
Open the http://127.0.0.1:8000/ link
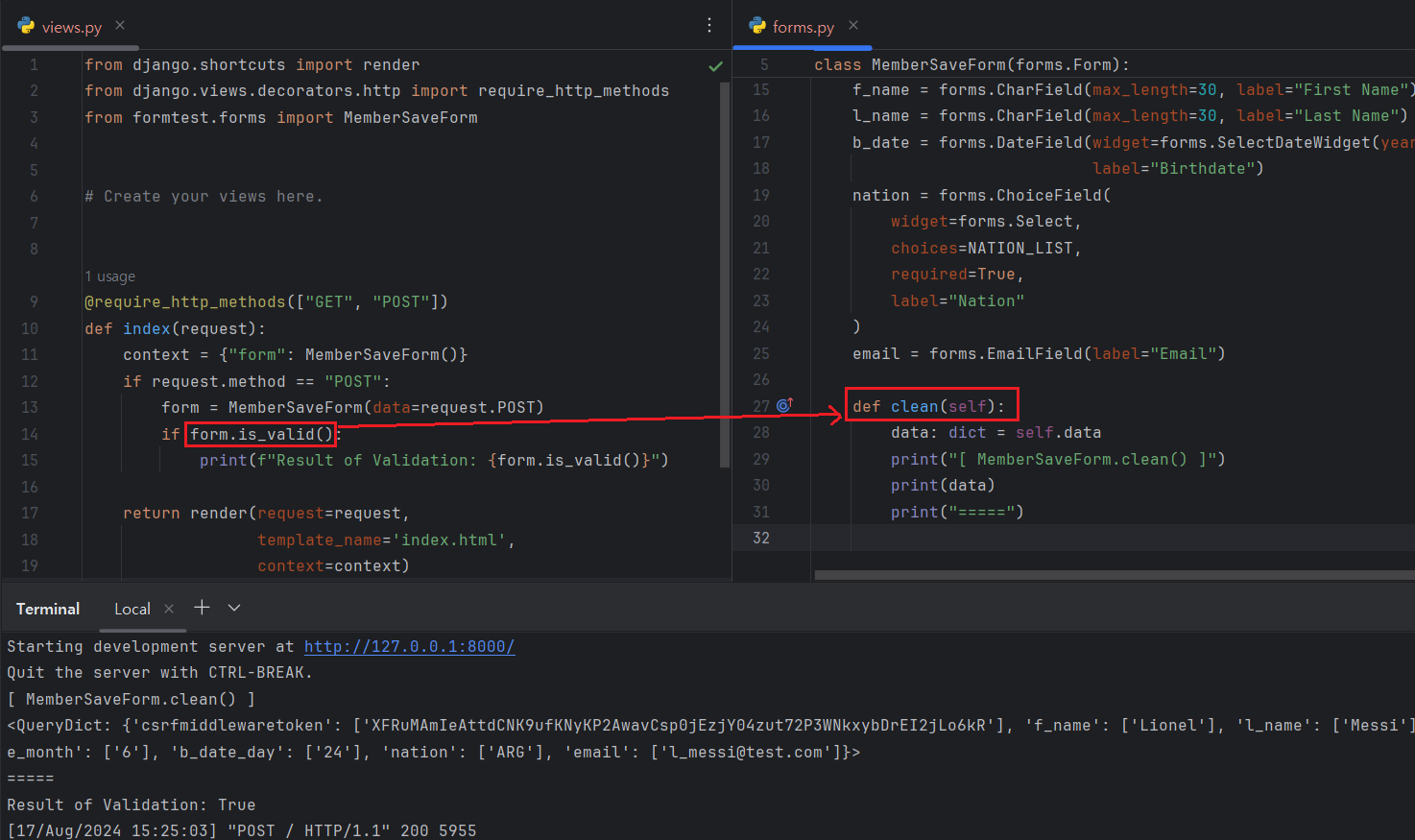click(409, 646)
